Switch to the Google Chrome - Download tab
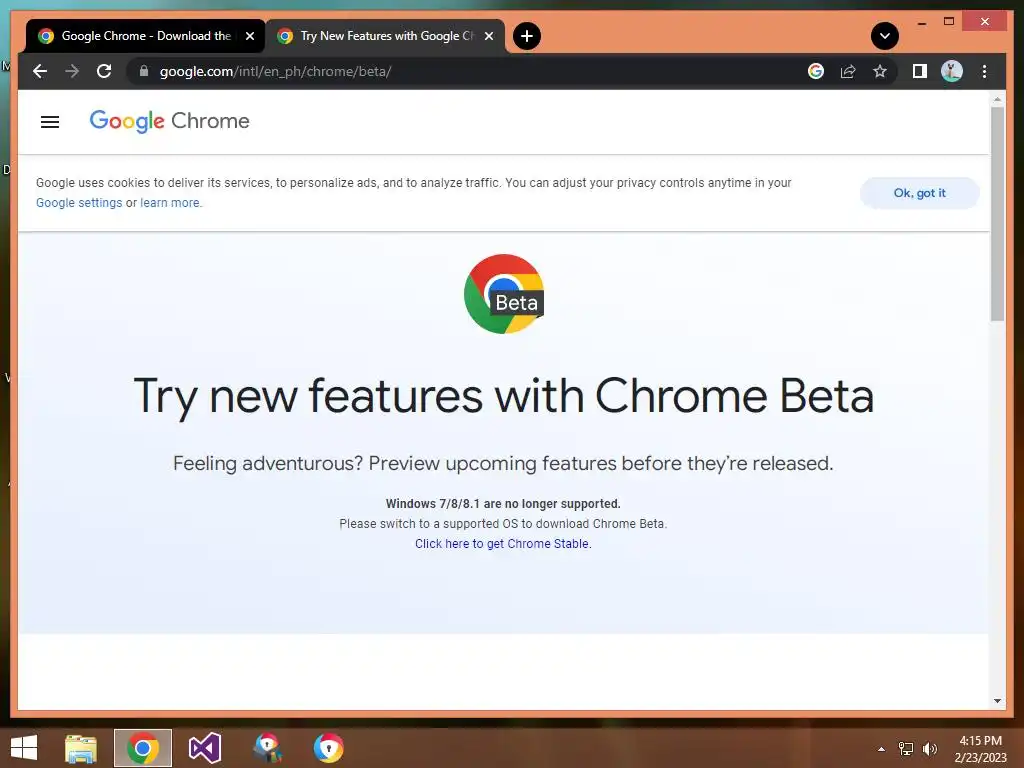The height and width of the screenshot is (768, 1024). (x=146, y=36)
